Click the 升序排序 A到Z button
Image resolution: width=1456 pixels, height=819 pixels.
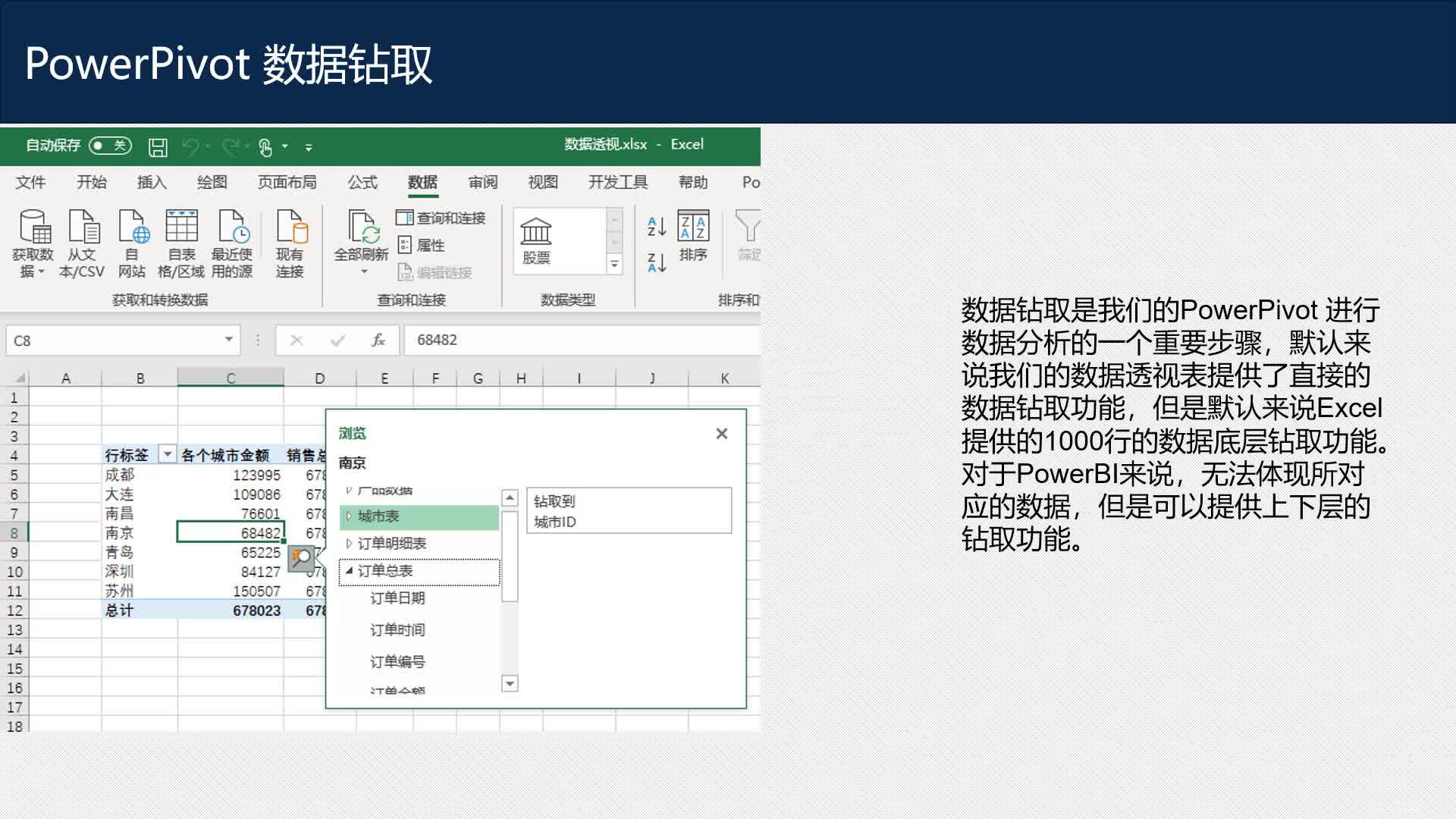point(654,227)
